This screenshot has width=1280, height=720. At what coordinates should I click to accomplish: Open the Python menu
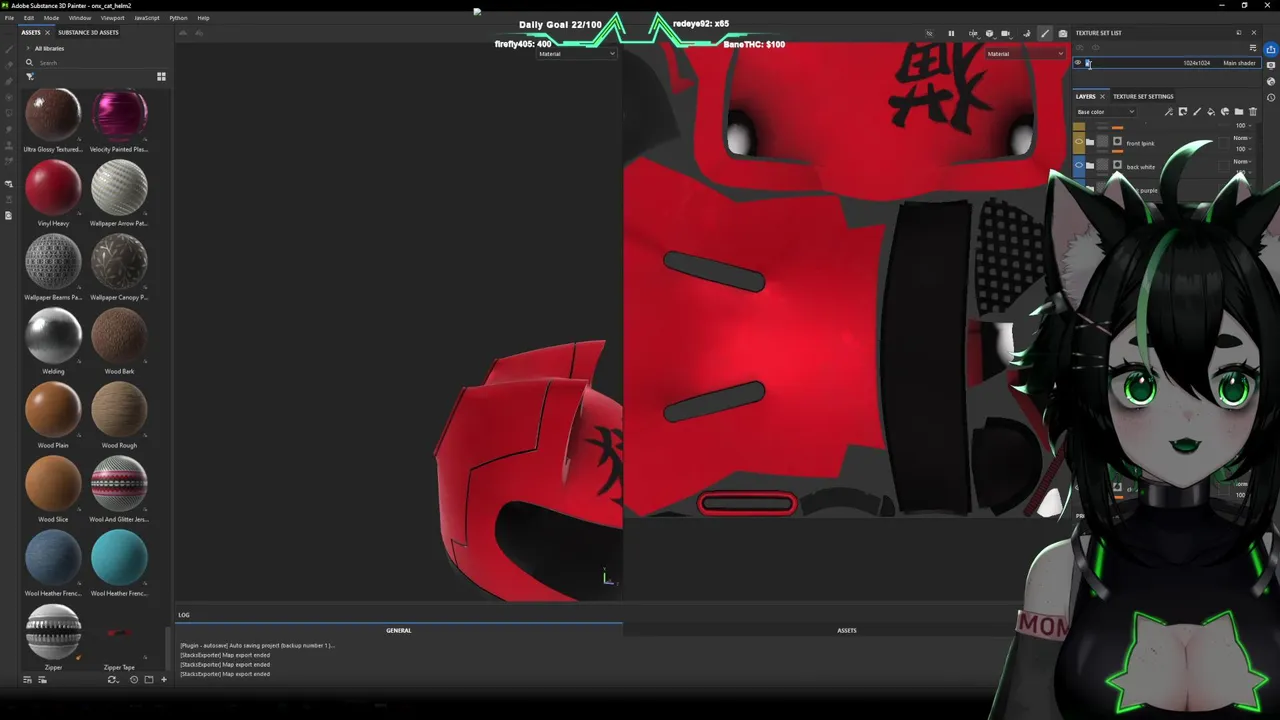178,18
